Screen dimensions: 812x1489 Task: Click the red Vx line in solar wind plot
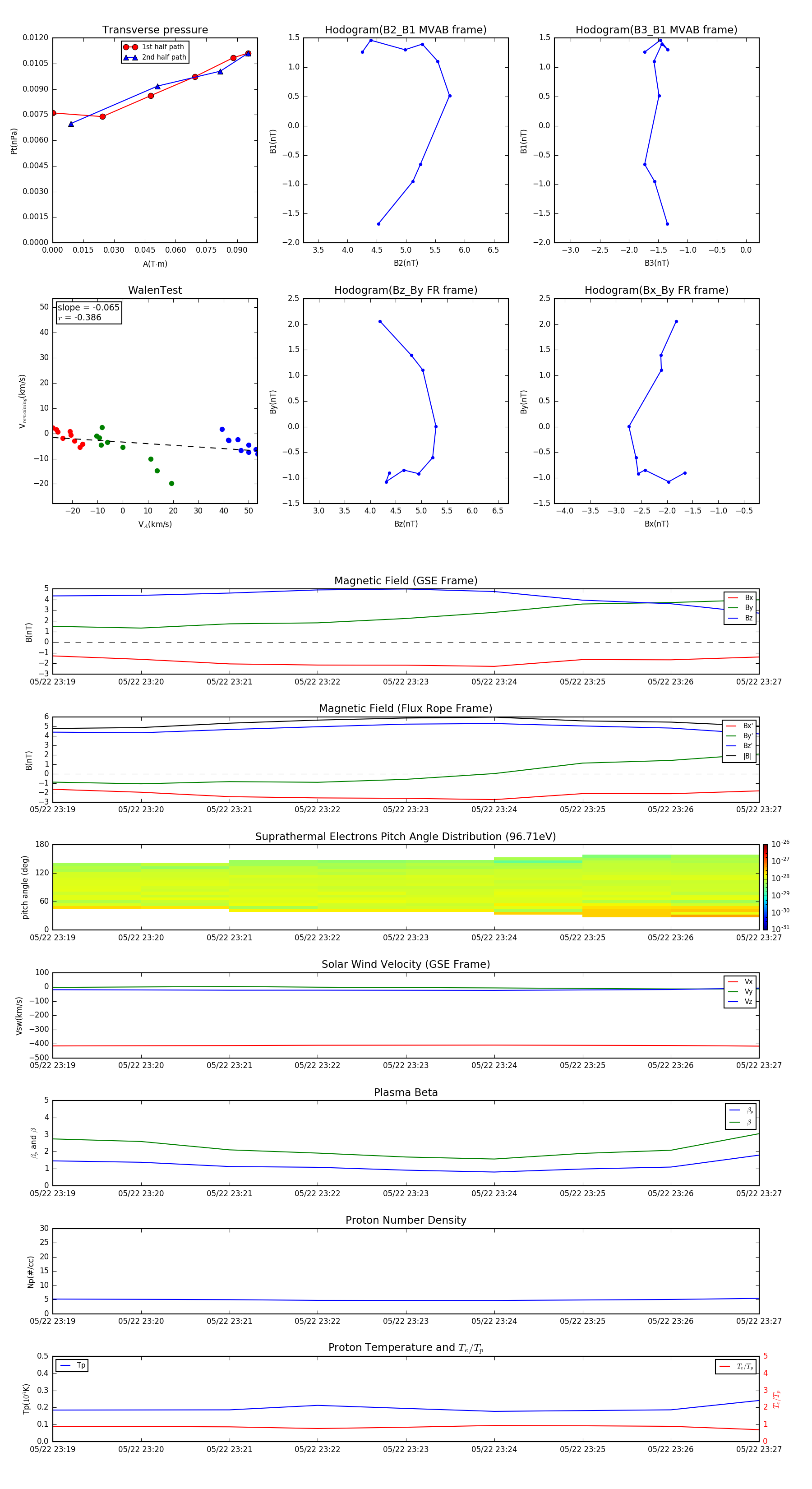(406, 1045)
